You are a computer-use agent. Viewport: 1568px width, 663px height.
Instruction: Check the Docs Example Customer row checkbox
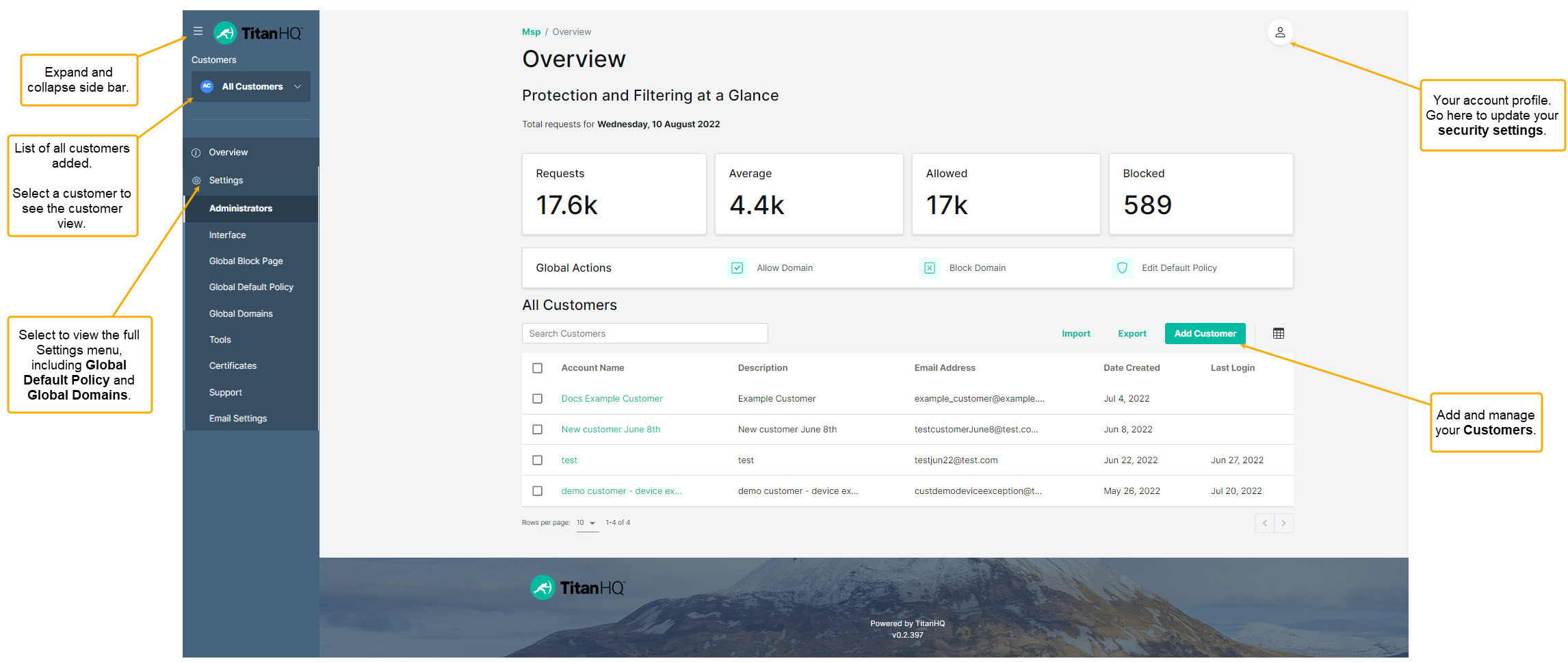tap(538, 399)
